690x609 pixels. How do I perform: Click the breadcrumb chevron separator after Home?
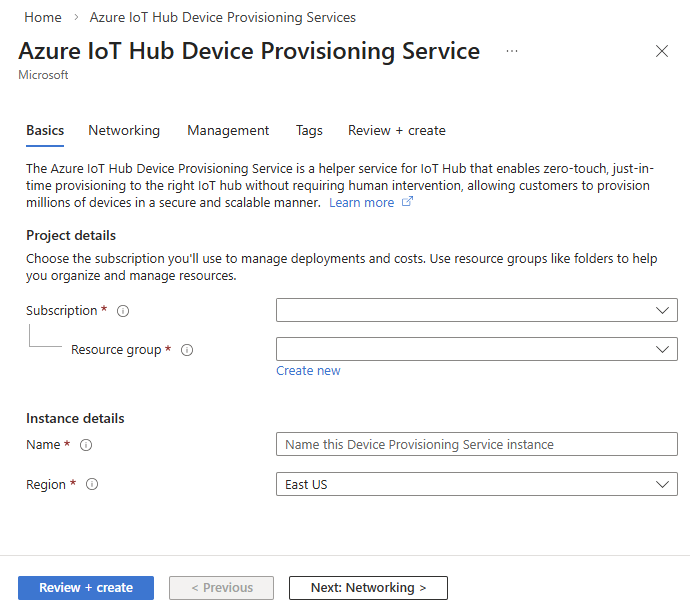(76, 17)
